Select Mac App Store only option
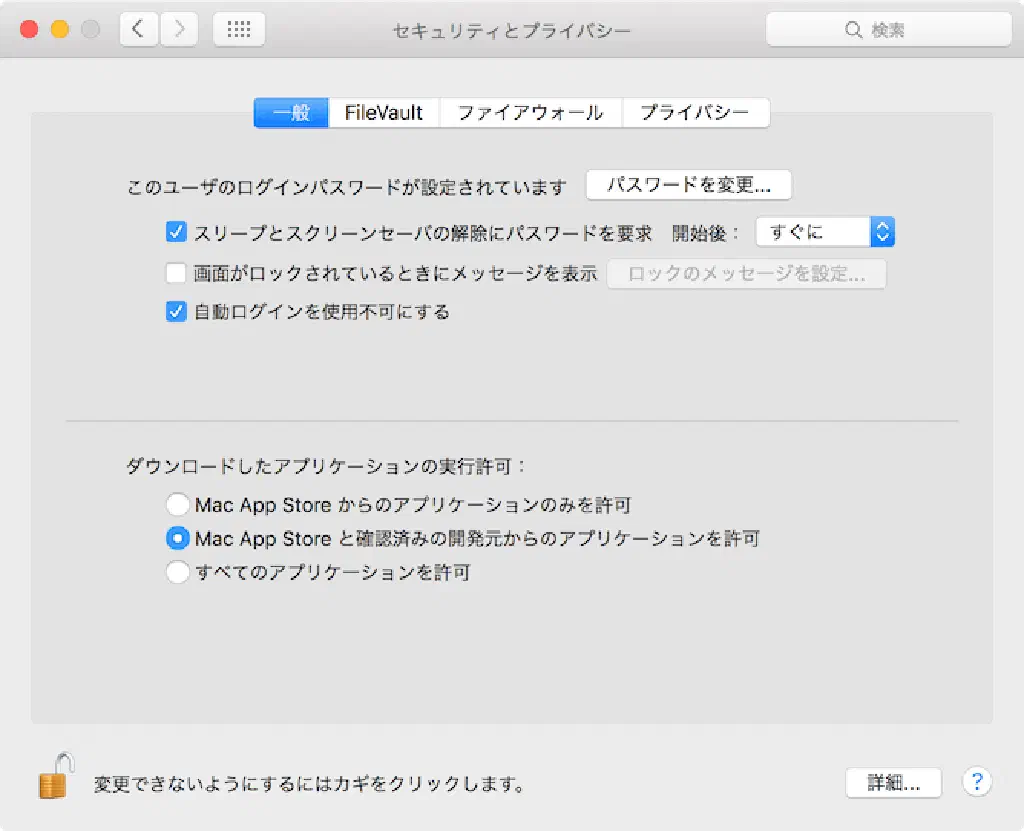Viewport: 1024px width, 831px height. (x=177, y=504)
